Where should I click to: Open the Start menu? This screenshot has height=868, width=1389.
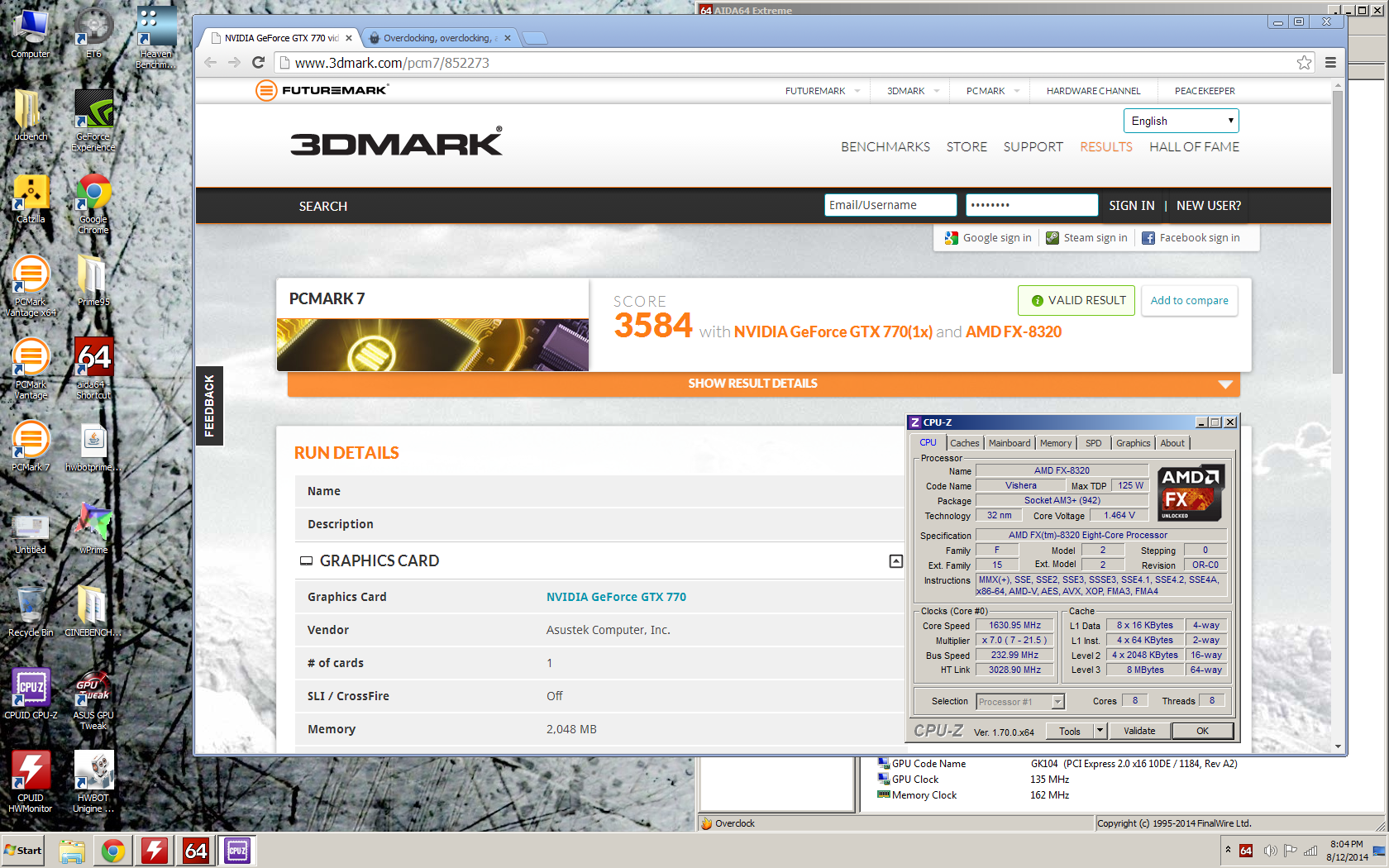coord(23,851)
